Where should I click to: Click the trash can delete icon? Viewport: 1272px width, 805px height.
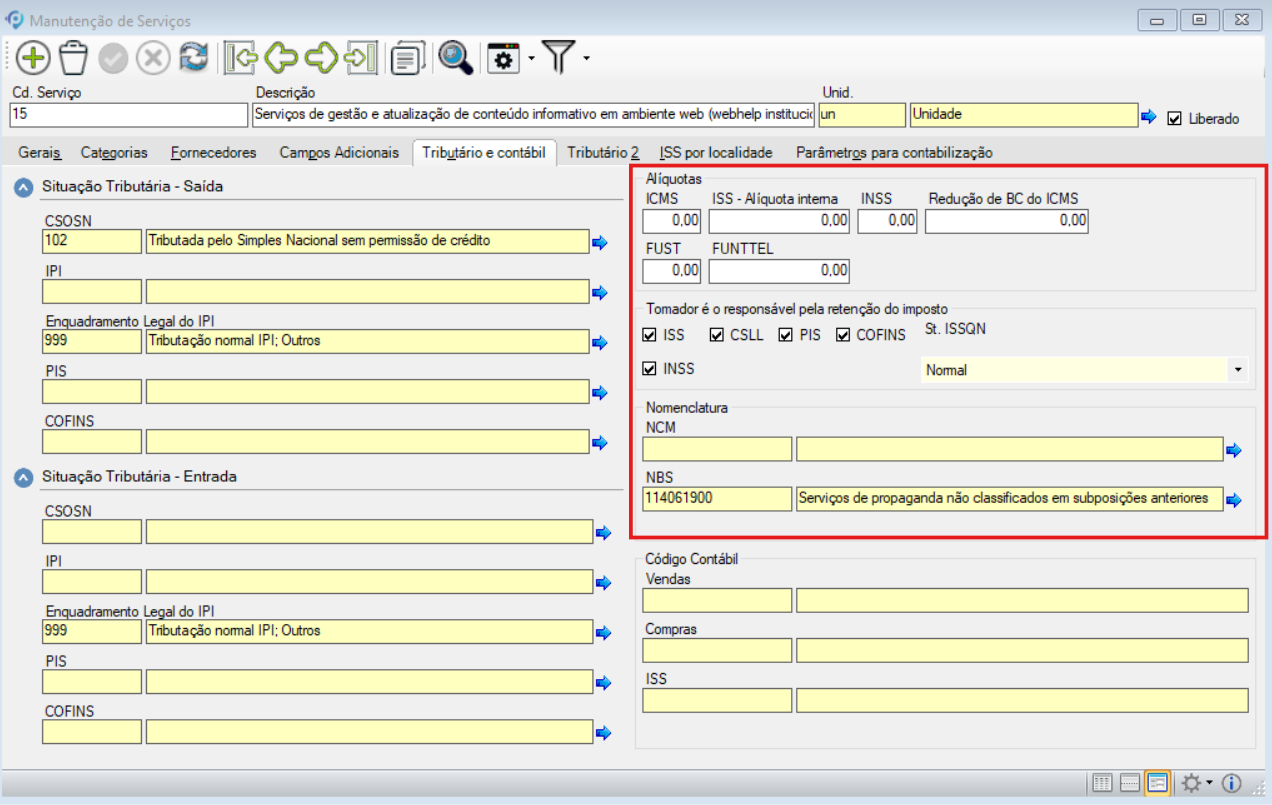(x=74, y=58)
